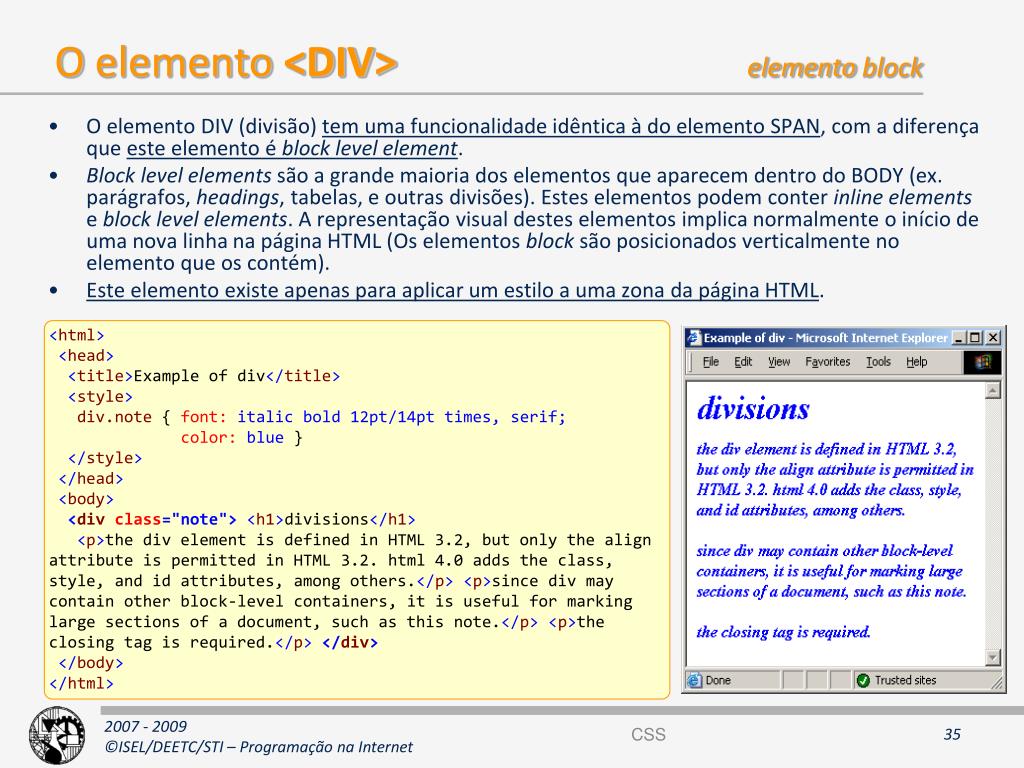Click 'the closing tag is required.' in browser
The width and height of the screenshot is (1024, 768).
pyautogui.click(x=783, y=632)
